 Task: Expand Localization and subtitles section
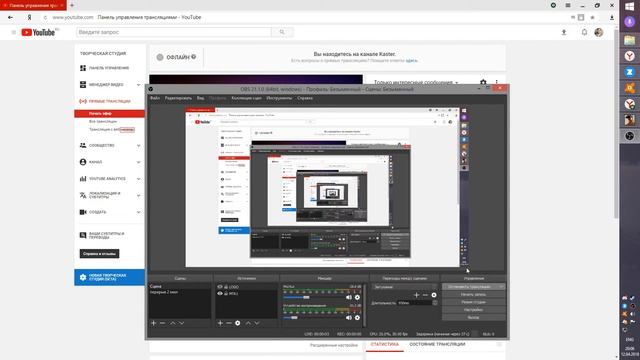pyautogui.click(x=138, y=196)
